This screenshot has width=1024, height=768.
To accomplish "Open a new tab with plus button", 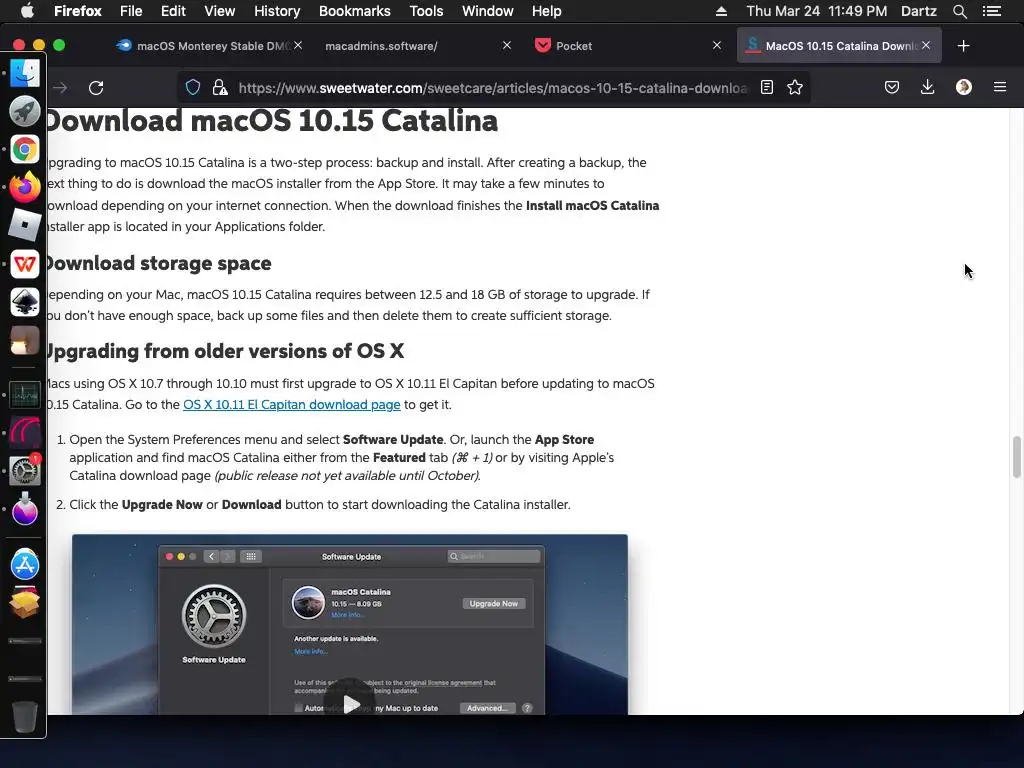I will [x=963, y=46].
